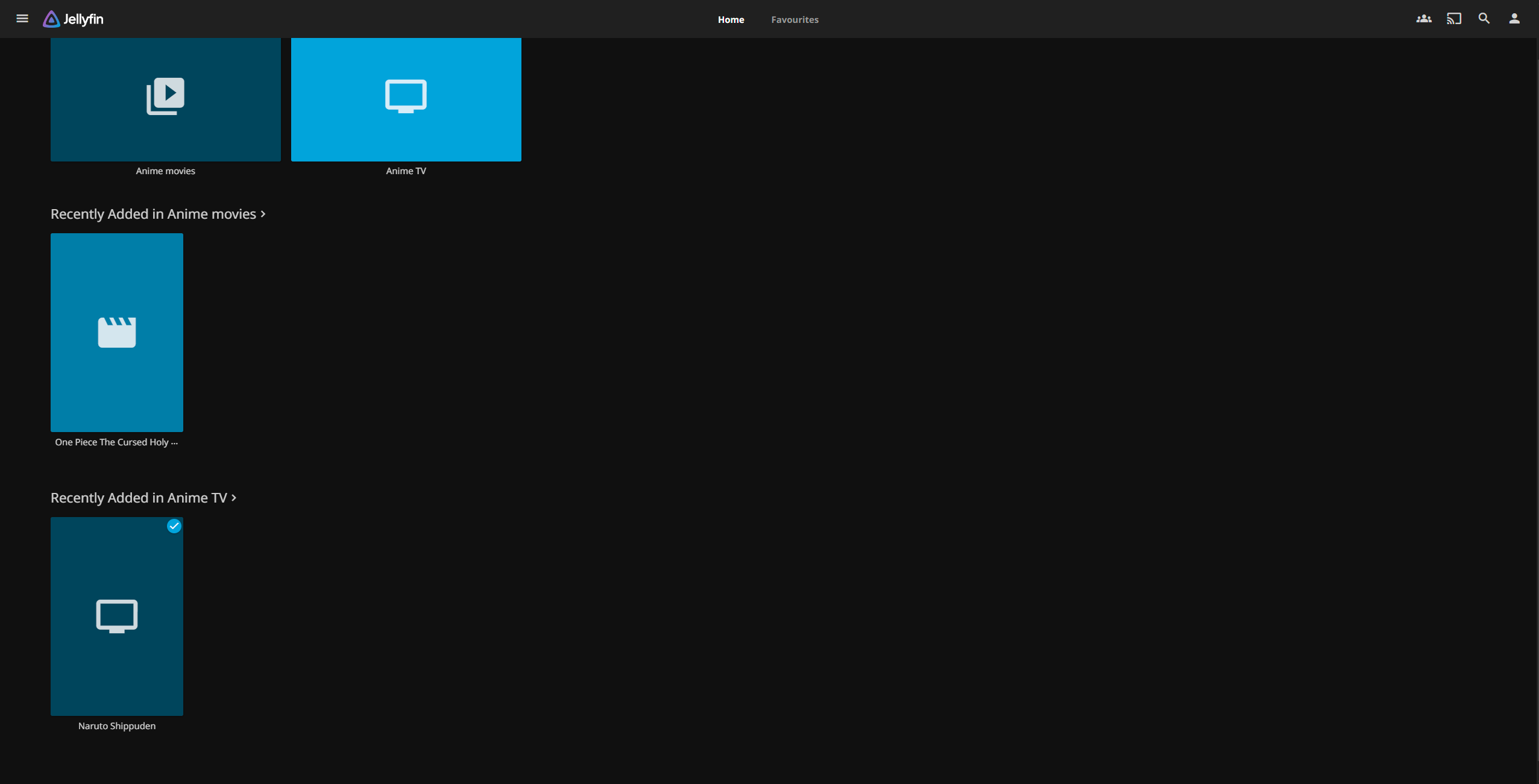Click the Cast to device icon
Screen dimensions: 1539x784
click(x=1454, y=19)
